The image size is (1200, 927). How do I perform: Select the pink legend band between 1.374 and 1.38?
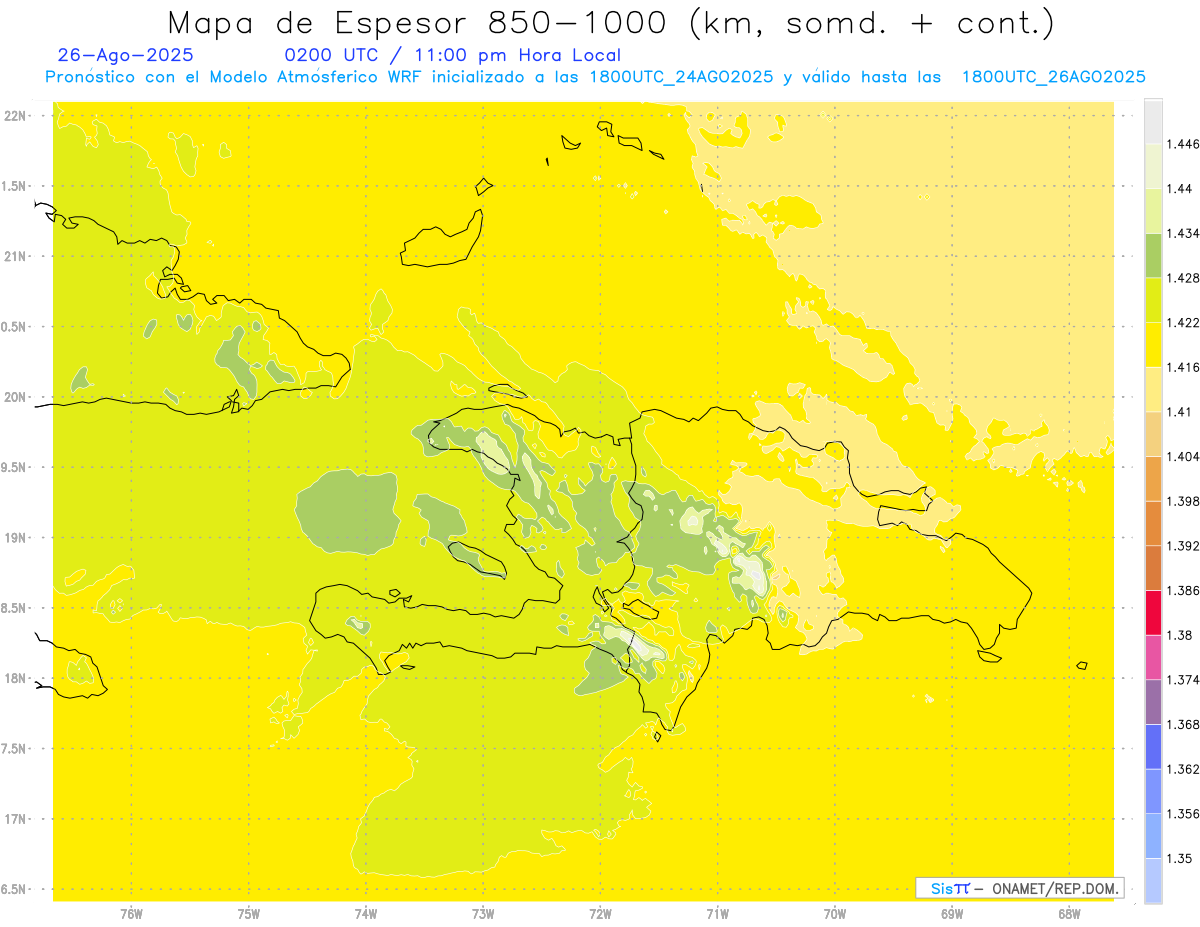click(1153, 657)
